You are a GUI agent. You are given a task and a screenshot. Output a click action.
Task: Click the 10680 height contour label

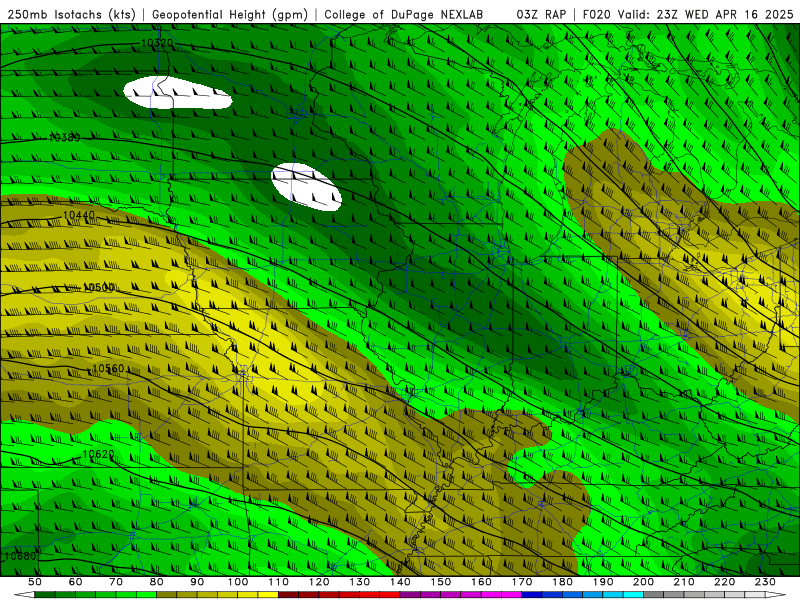click(x=20, y=556)
